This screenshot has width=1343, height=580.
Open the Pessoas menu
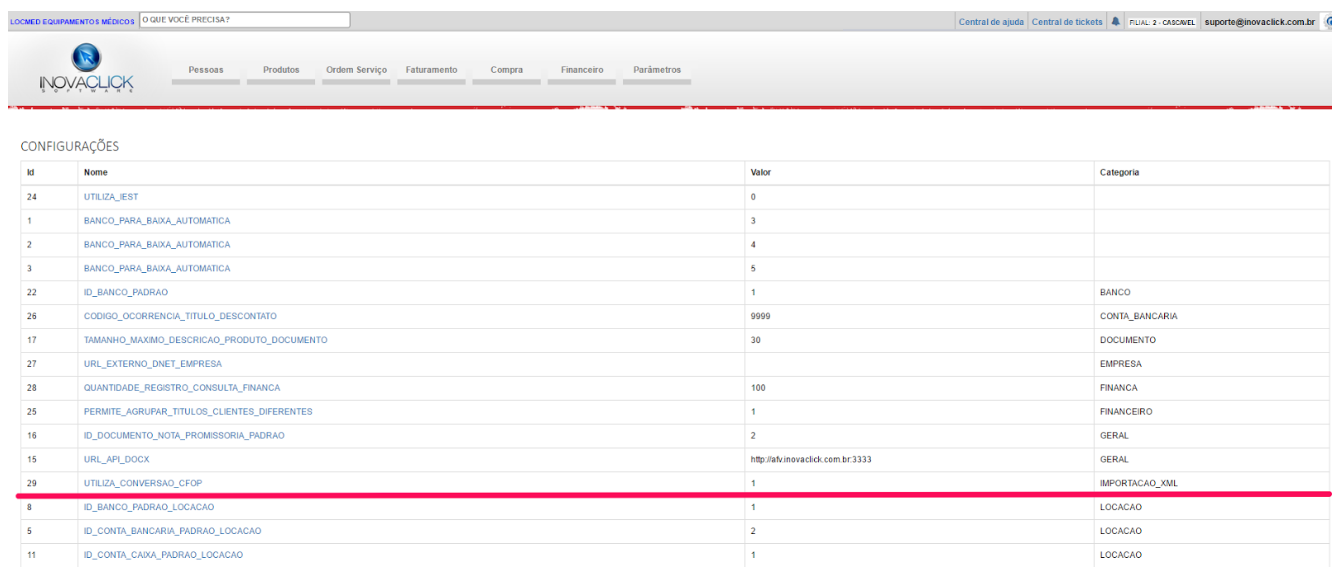click(206, 70)
